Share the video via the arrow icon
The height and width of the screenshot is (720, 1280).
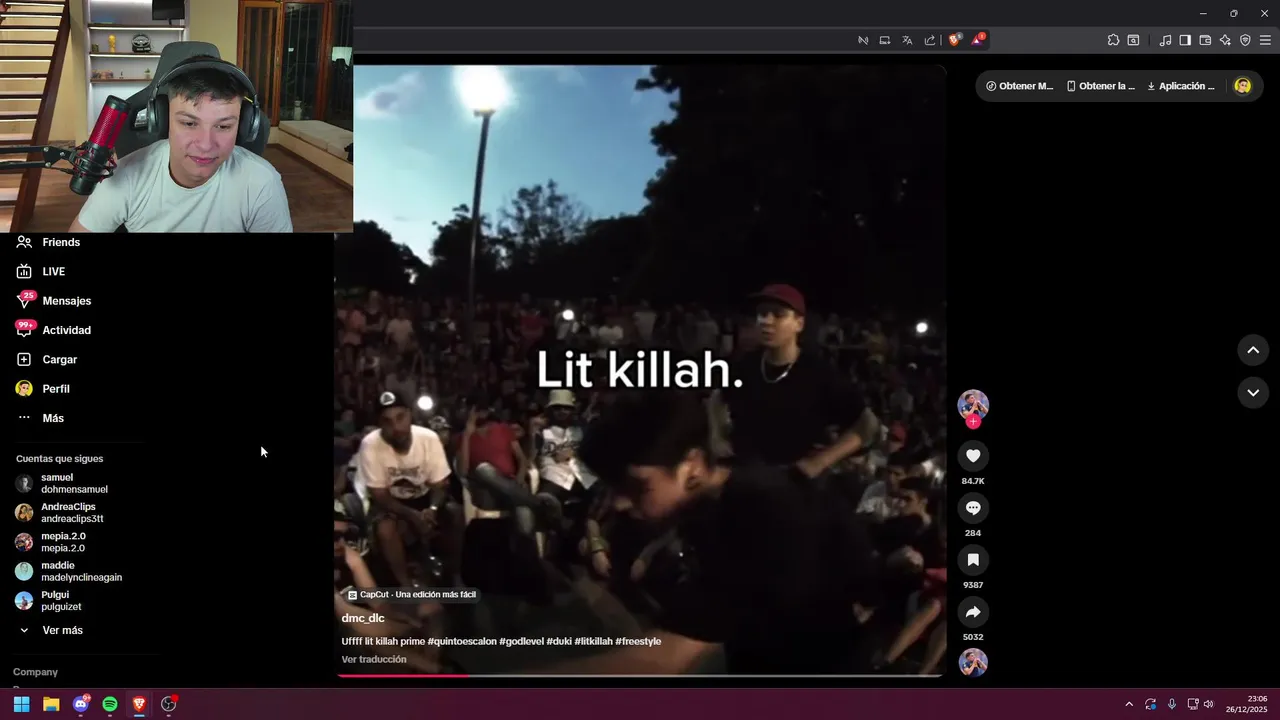point(973,612)
